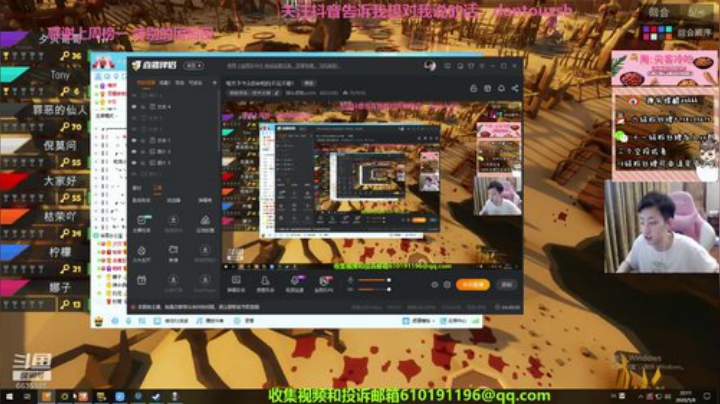Screen dimensions: 720x404
Task: Click the yellow mascot icon in background window bar
Action: (x=99, y=321)
